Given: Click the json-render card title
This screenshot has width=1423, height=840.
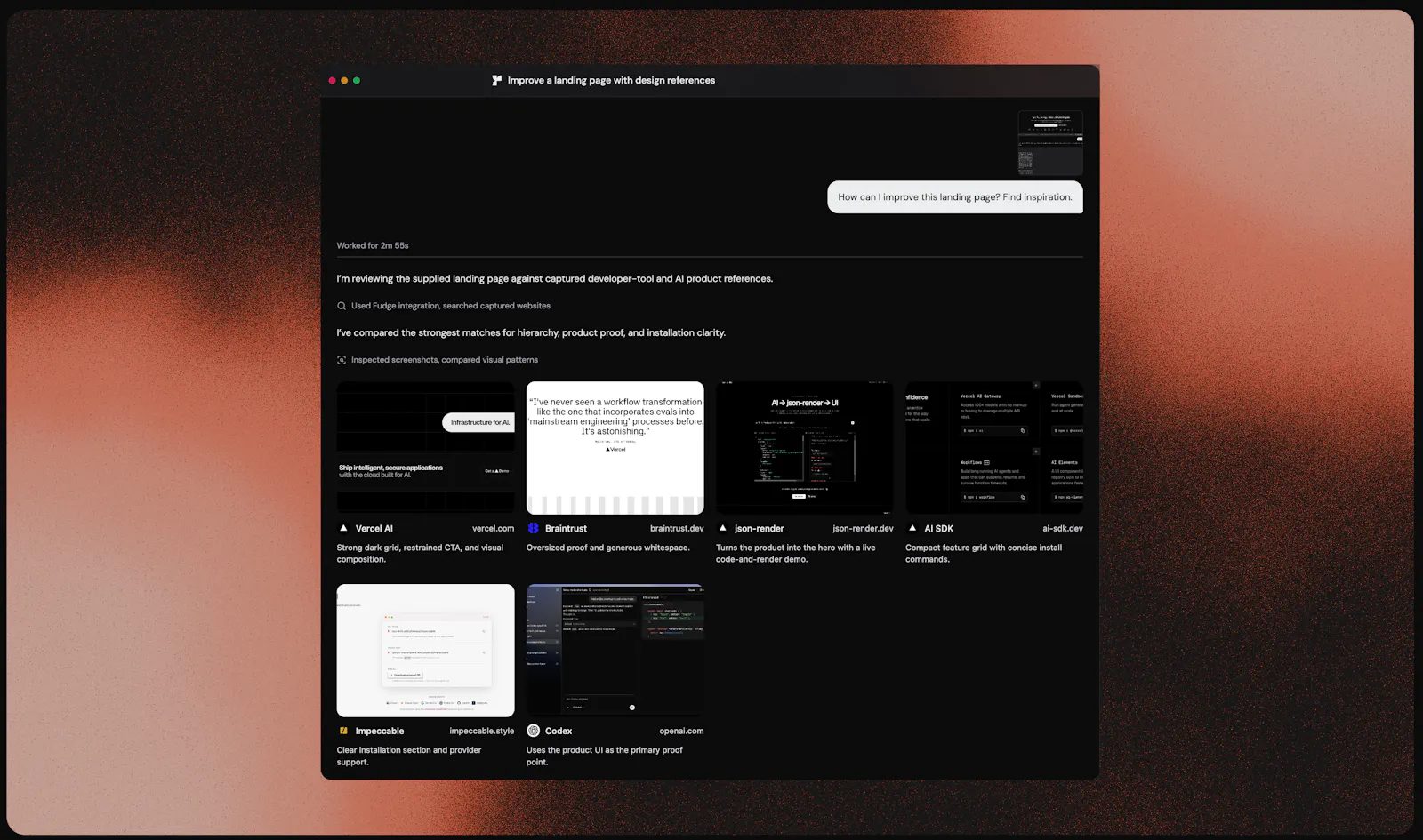Looking at the screenshot, I should [x=759, y=528].
